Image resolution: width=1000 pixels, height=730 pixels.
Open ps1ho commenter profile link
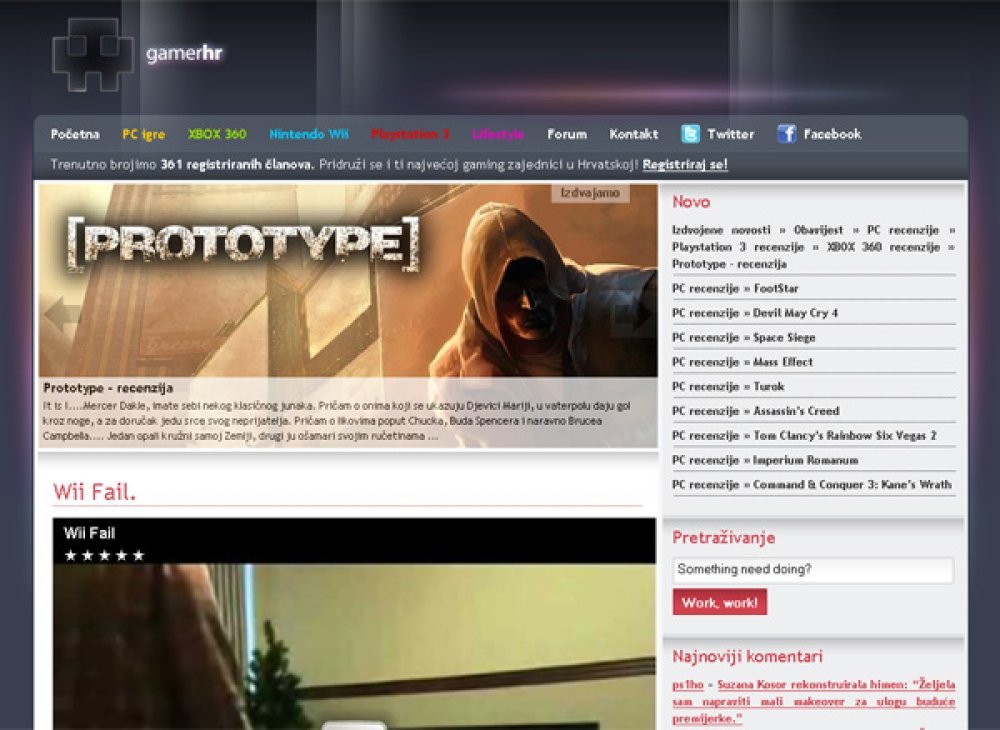tap(688, 685)
